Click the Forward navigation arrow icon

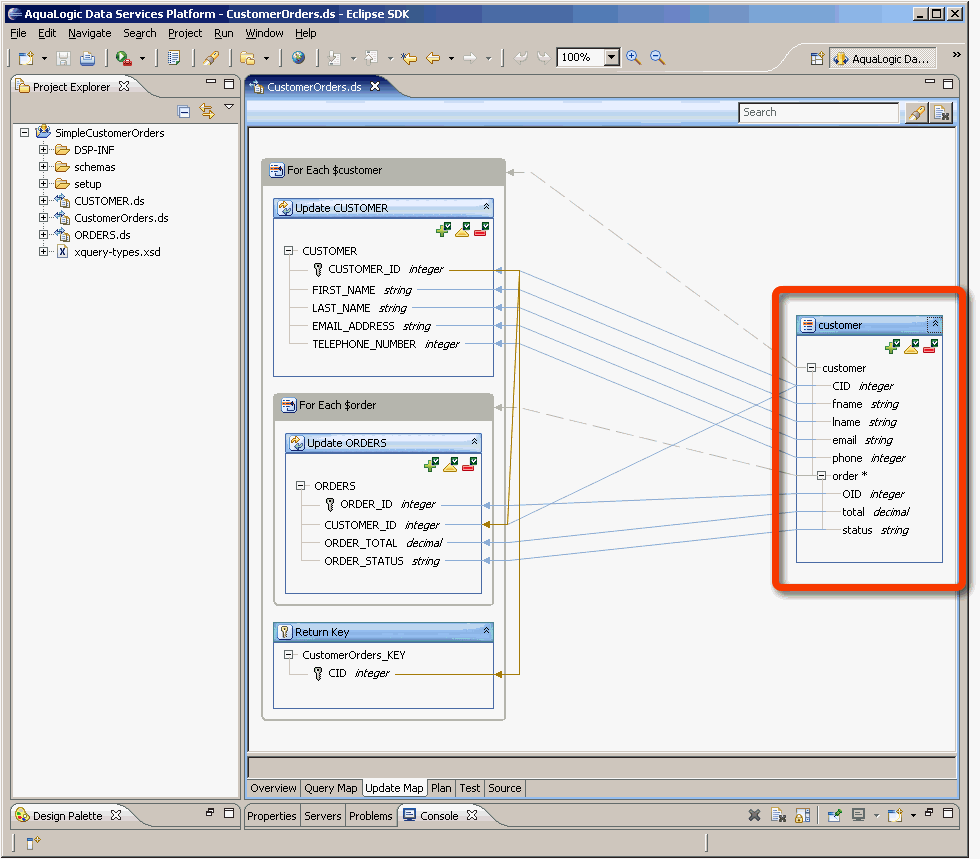click(469, 58)
